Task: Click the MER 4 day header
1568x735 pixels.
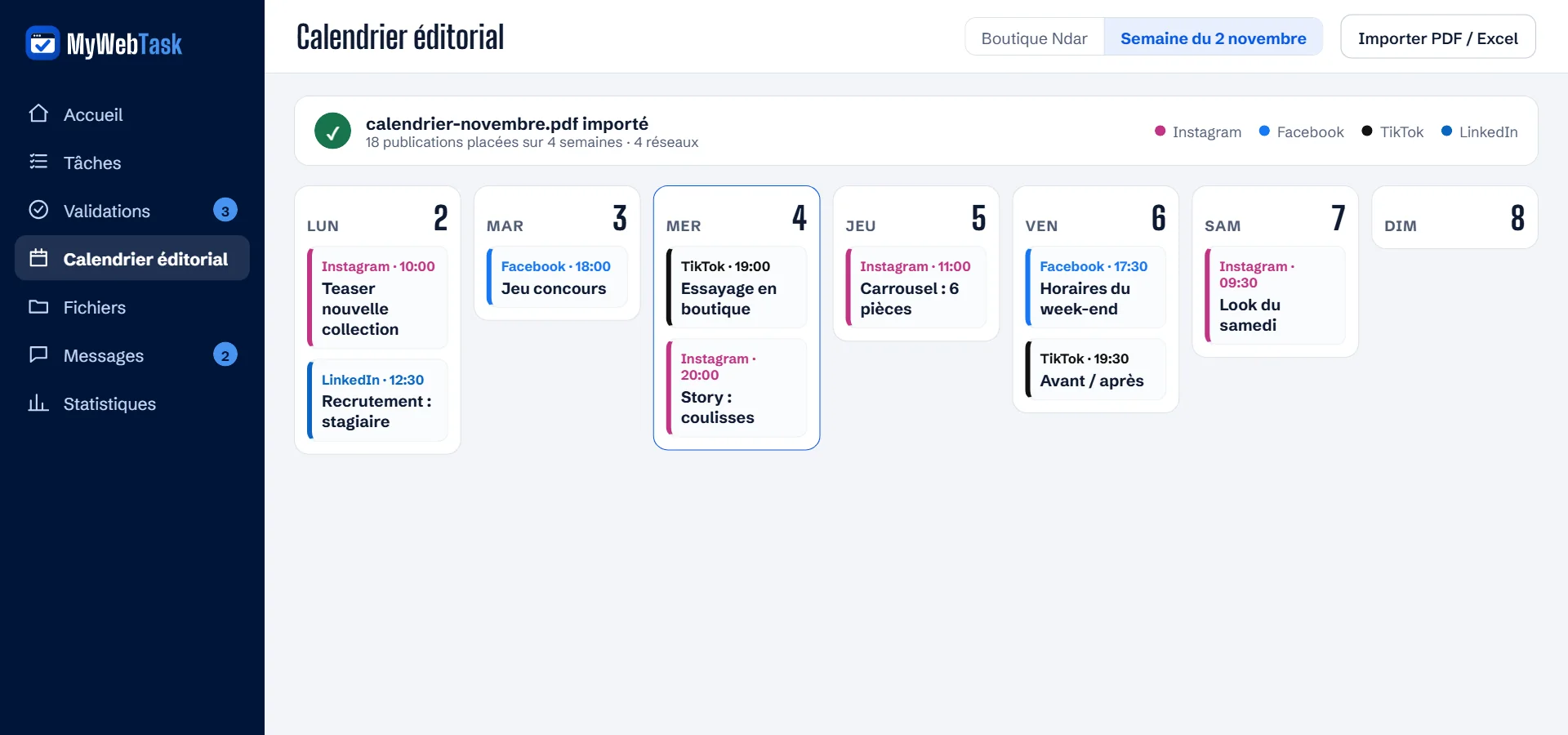Action: click(737, 218)
